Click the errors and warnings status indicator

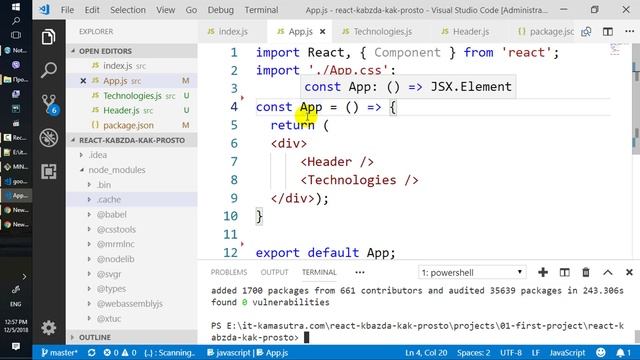(x=120, y=353)
